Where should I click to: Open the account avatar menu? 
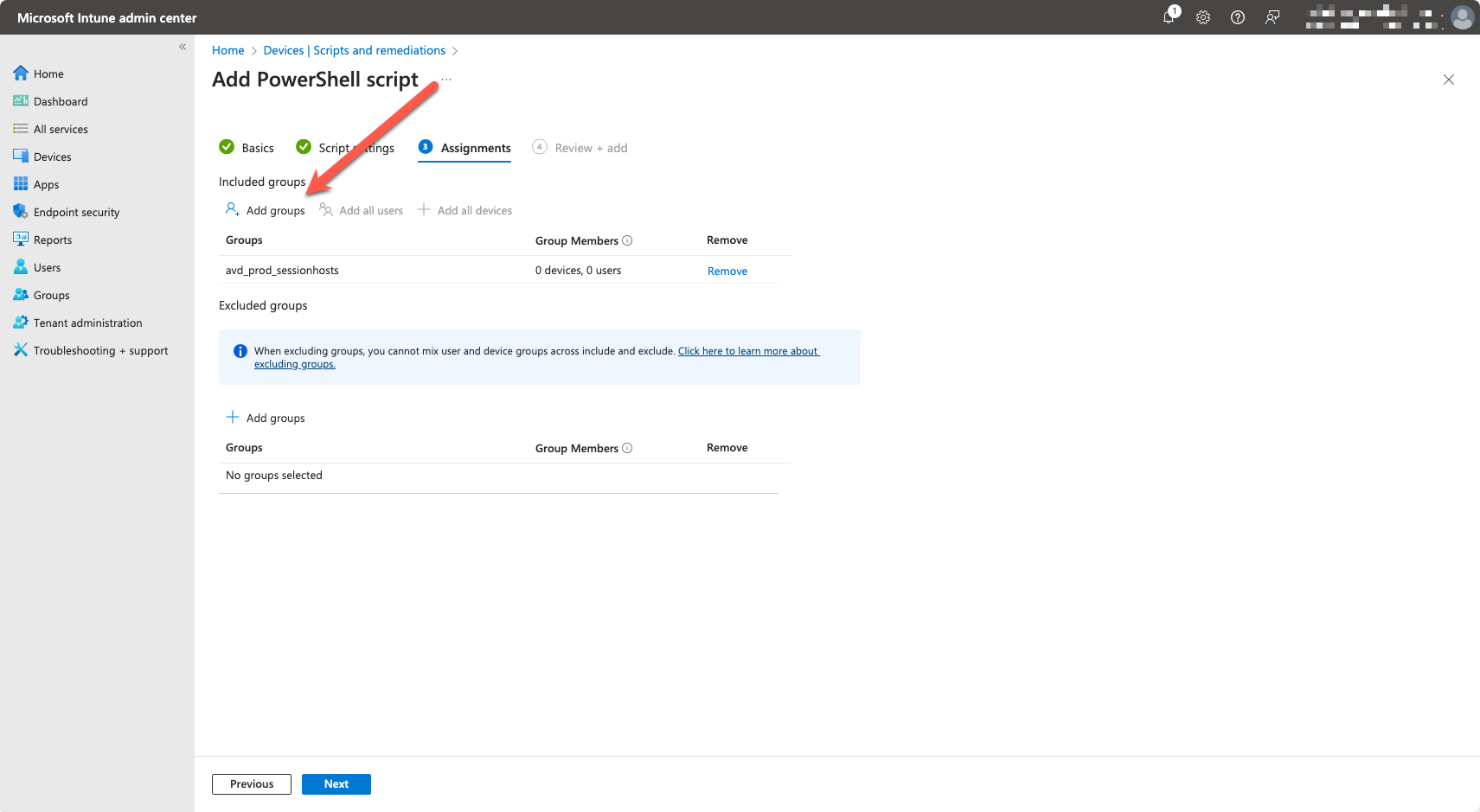tap(1462, 17)
